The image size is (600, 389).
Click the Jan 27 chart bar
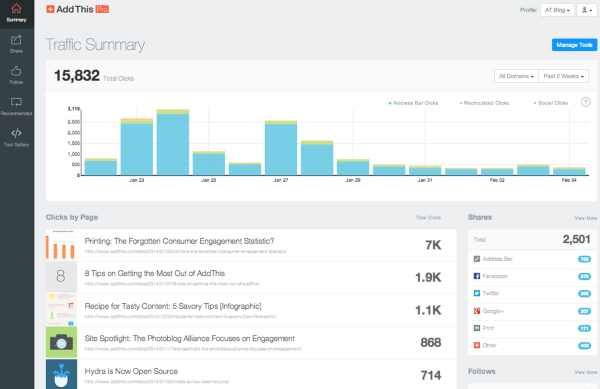[x=281, y=148]
